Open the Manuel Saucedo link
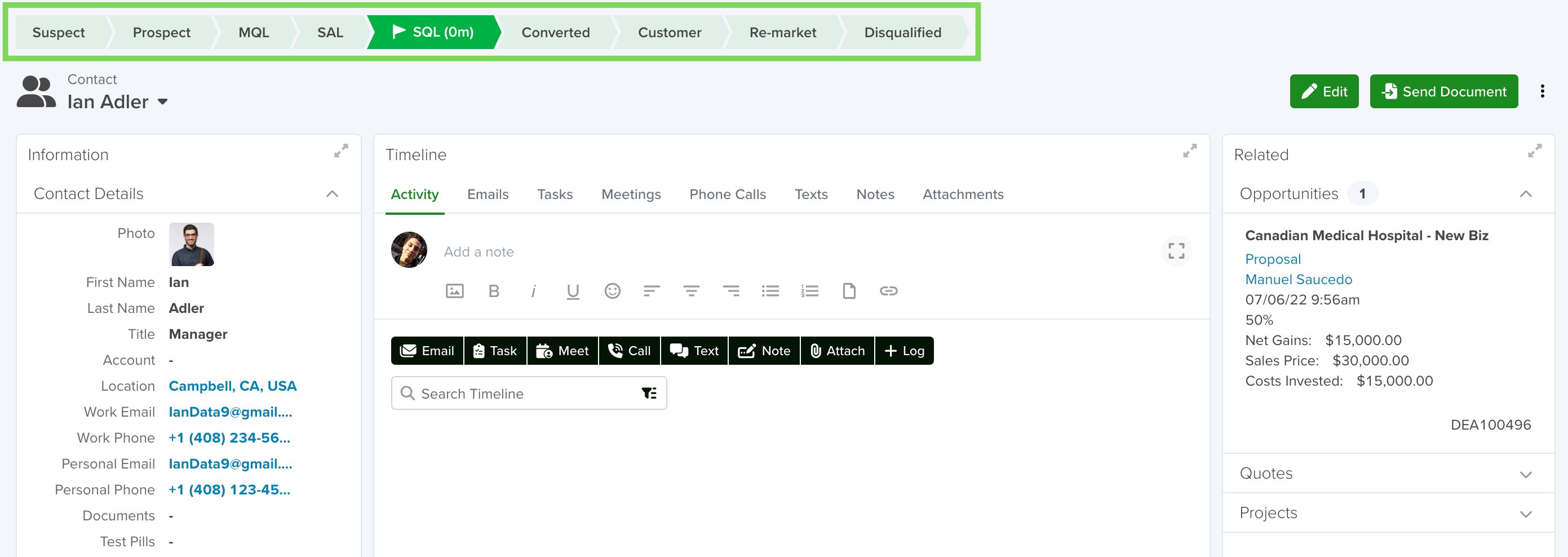 tap(1299, 280)
